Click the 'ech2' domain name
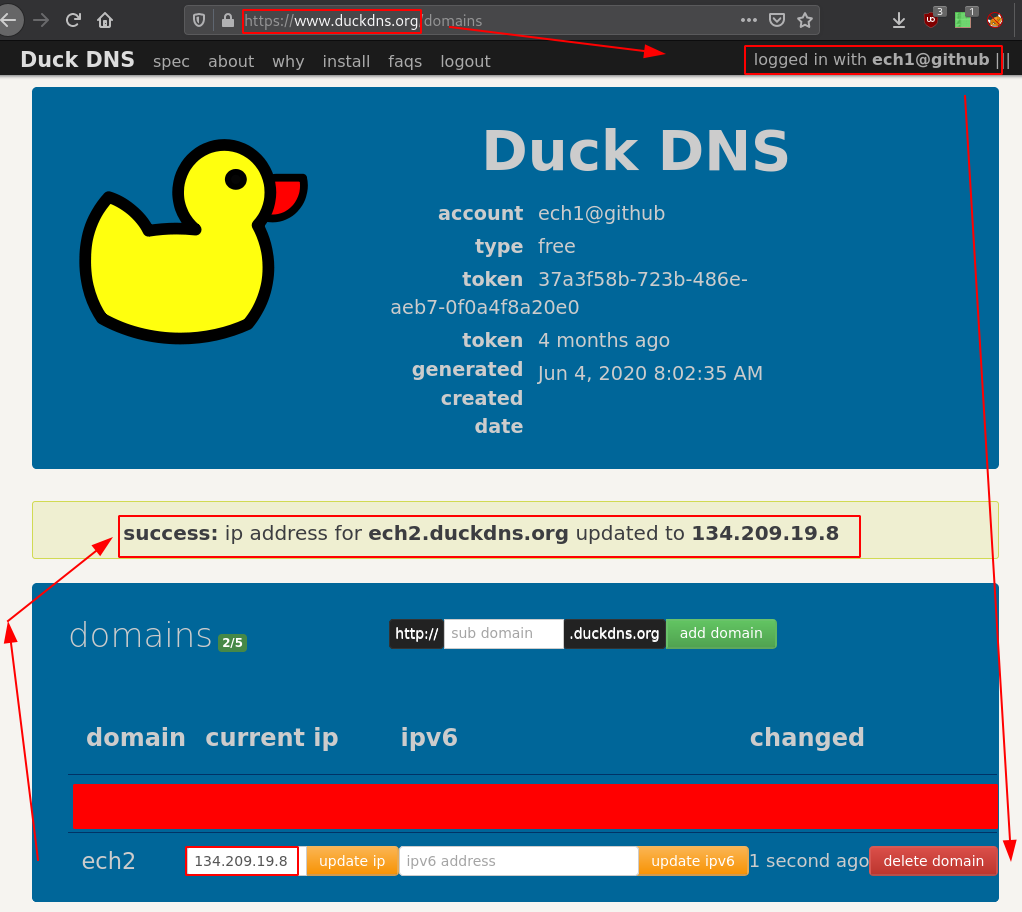Viewport: 1022px width, 912px height. (x=108, y=861)
